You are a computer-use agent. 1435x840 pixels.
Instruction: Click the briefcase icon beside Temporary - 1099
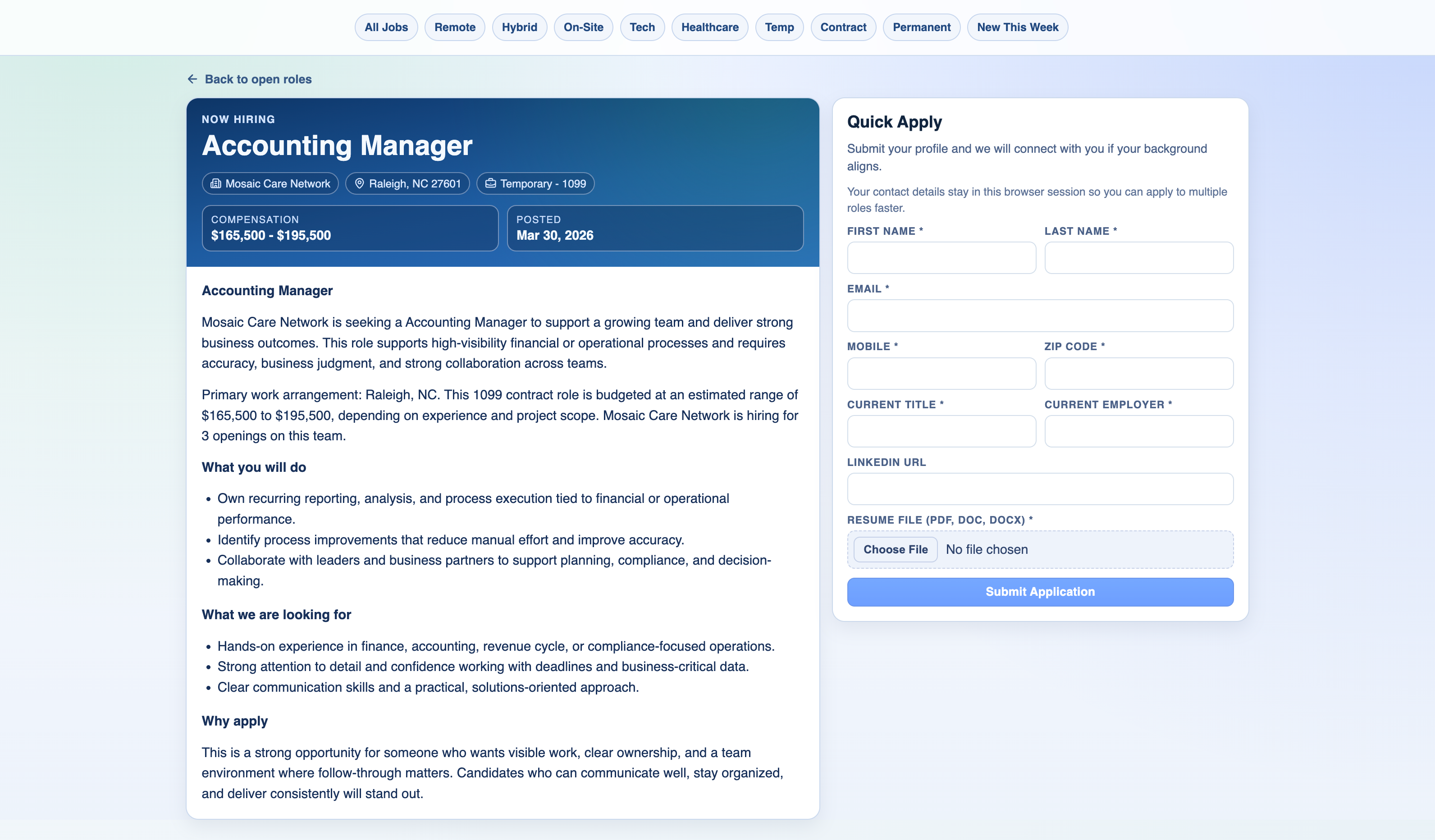pyautogui.click(x=490, y=183)
